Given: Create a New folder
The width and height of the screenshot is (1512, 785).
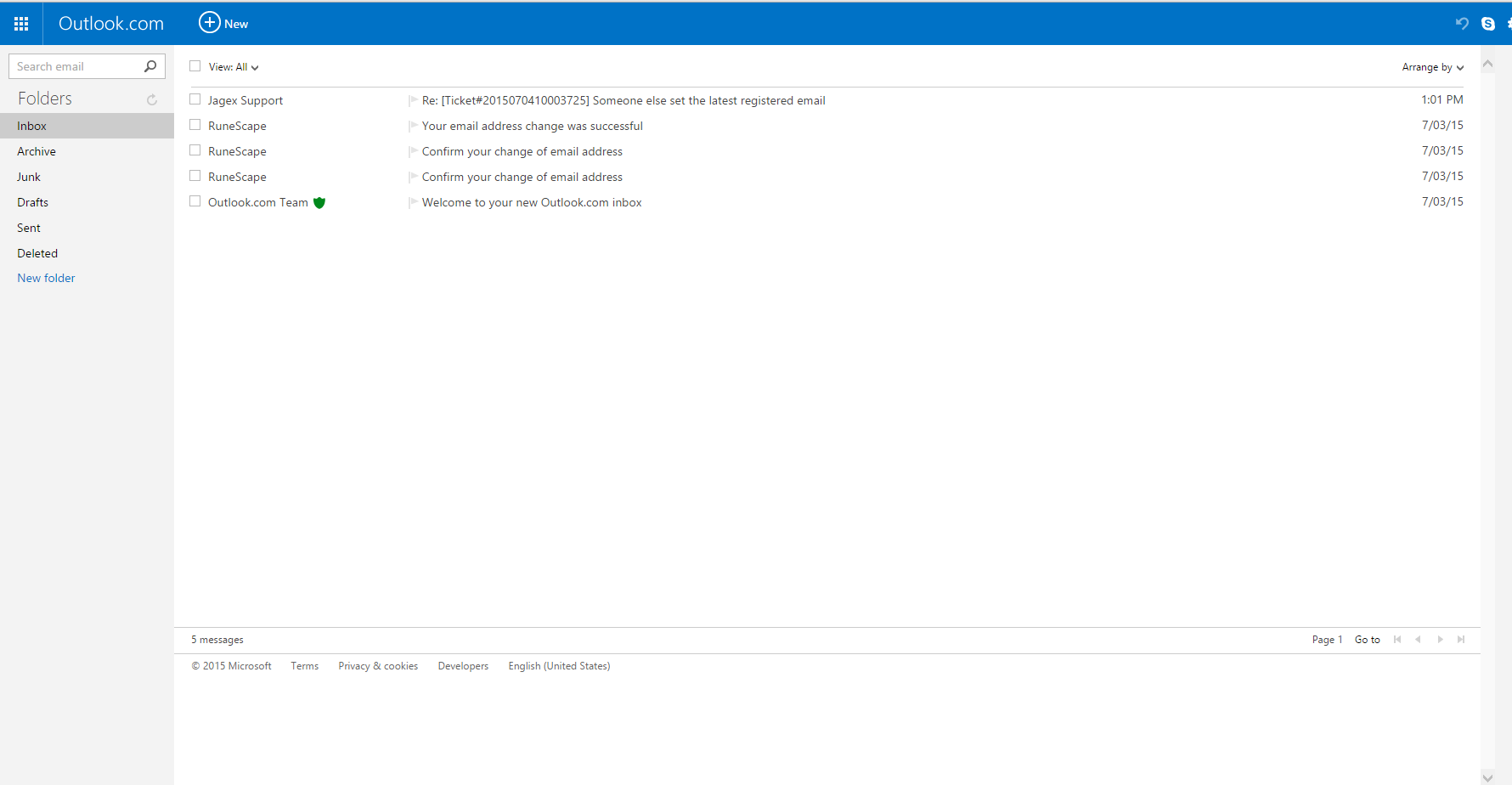Looking at the screenshot, I should coord(46,278).
